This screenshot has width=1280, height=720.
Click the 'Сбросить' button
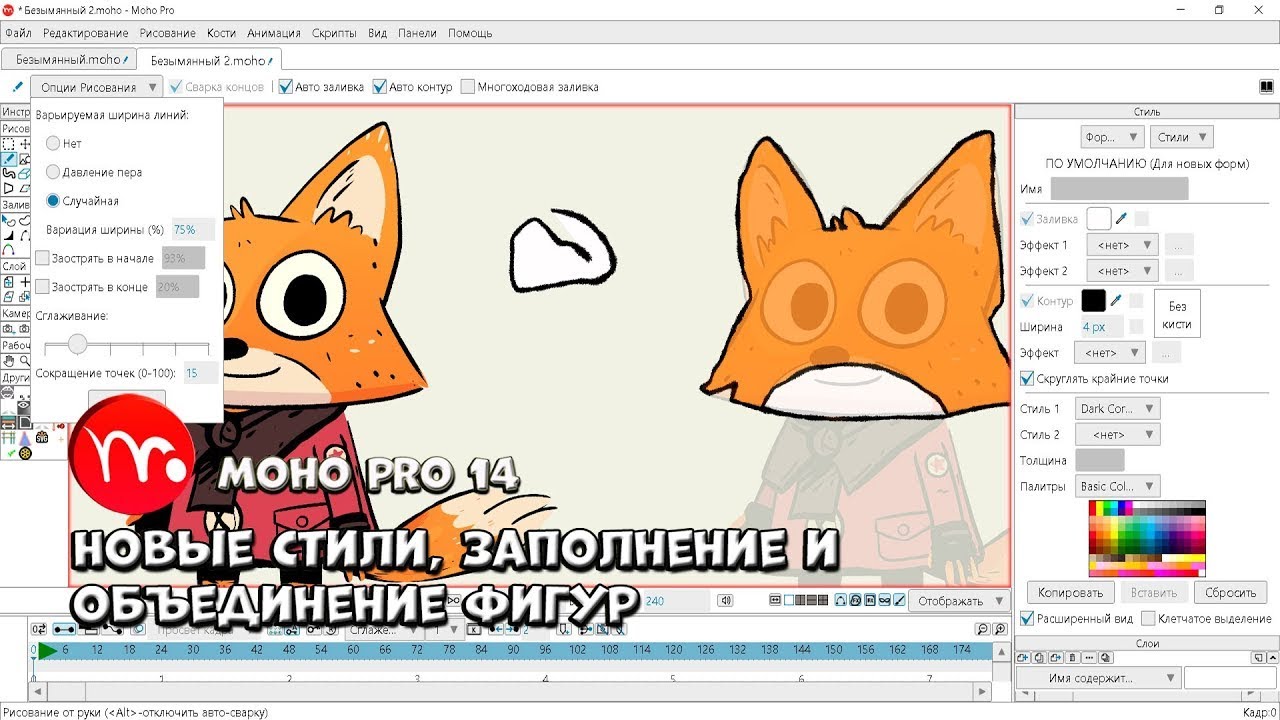(1230, 592)
